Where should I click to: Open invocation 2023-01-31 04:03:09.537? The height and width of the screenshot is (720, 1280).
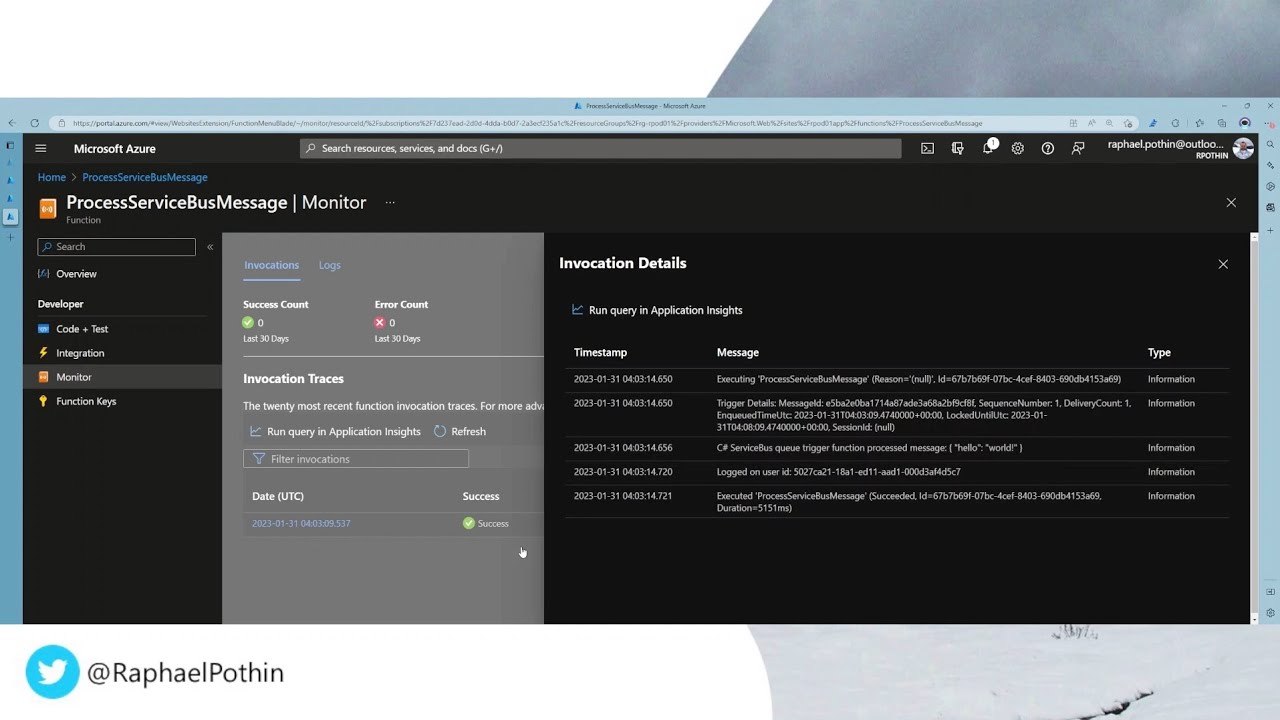301,523
